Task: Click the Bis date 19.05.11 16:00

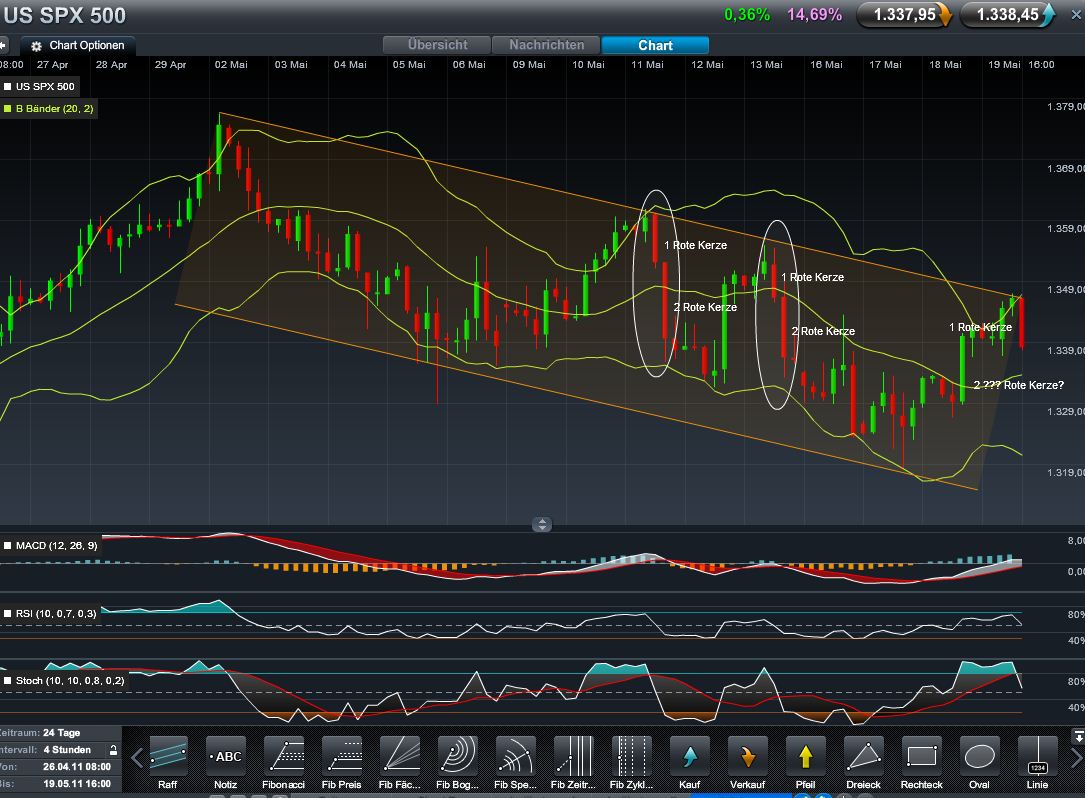Action: (x=77, y=784)
